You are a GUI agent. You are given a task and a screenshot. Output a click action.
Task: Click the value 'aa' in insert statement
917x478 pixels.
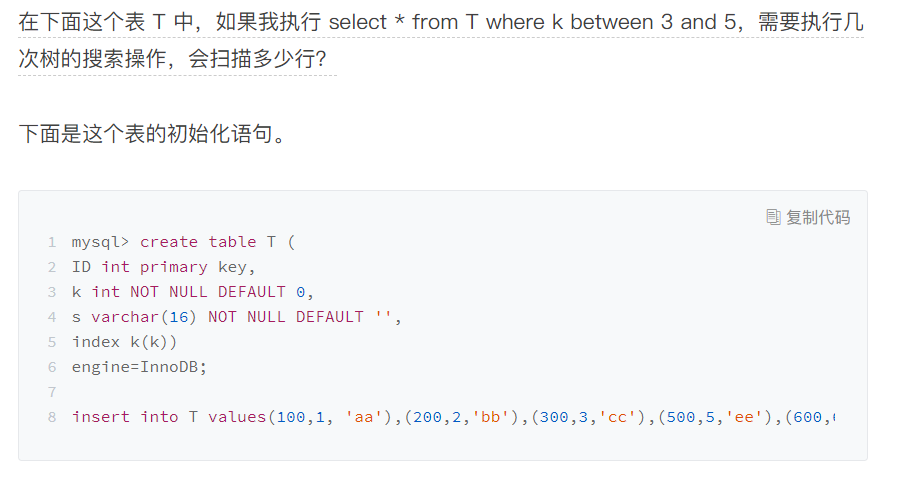(x=364, y=417)
